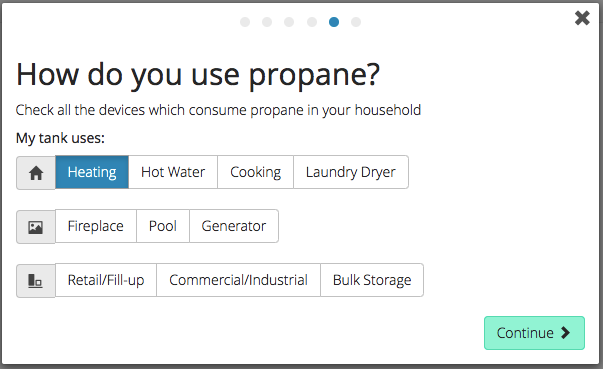
Task: Enable the Generator option
Action: pos(234,226)
